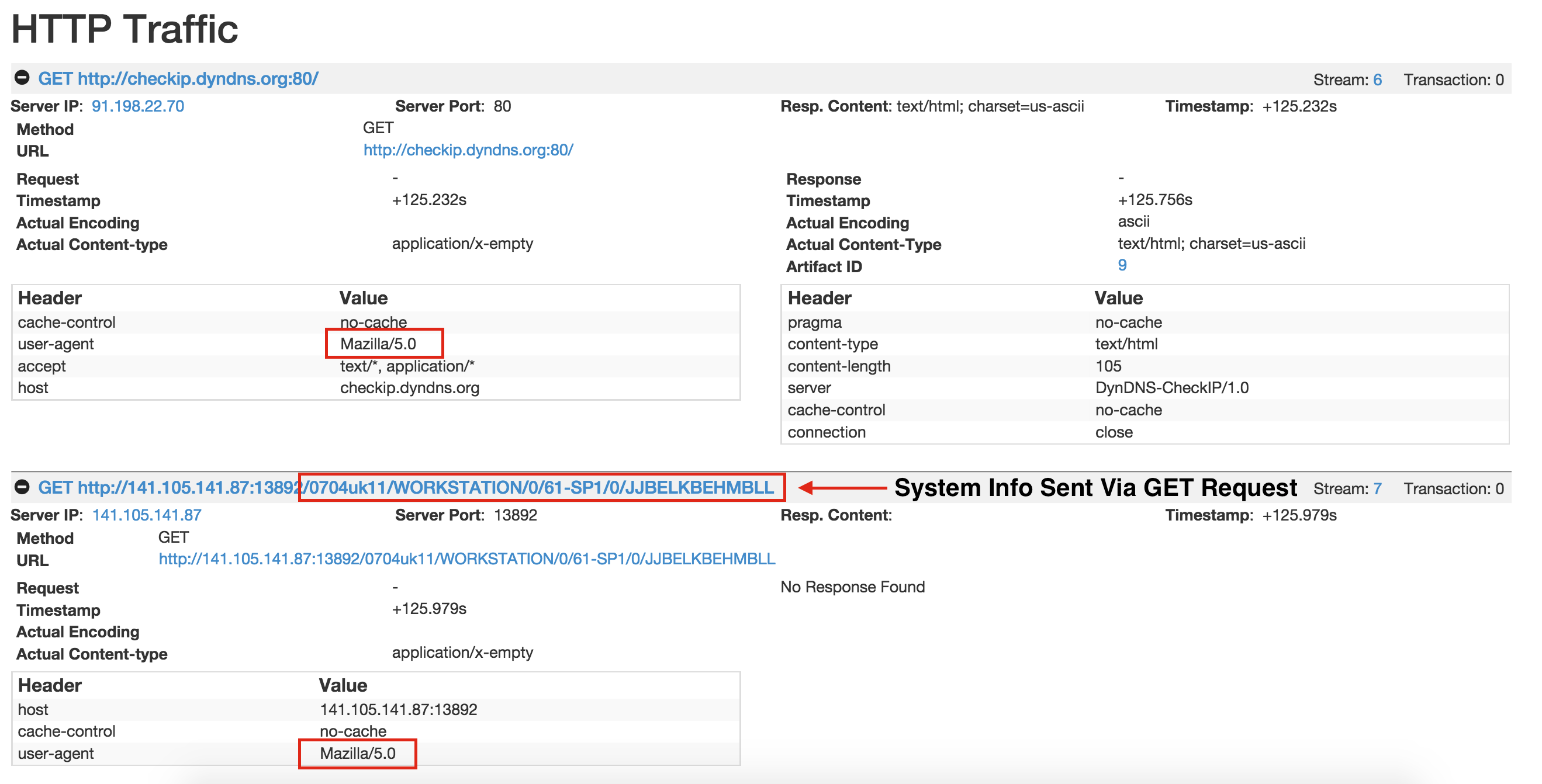Click the checkip.dyndns.org host header value
The image size is (1542, 784).
tap(409, 388)
